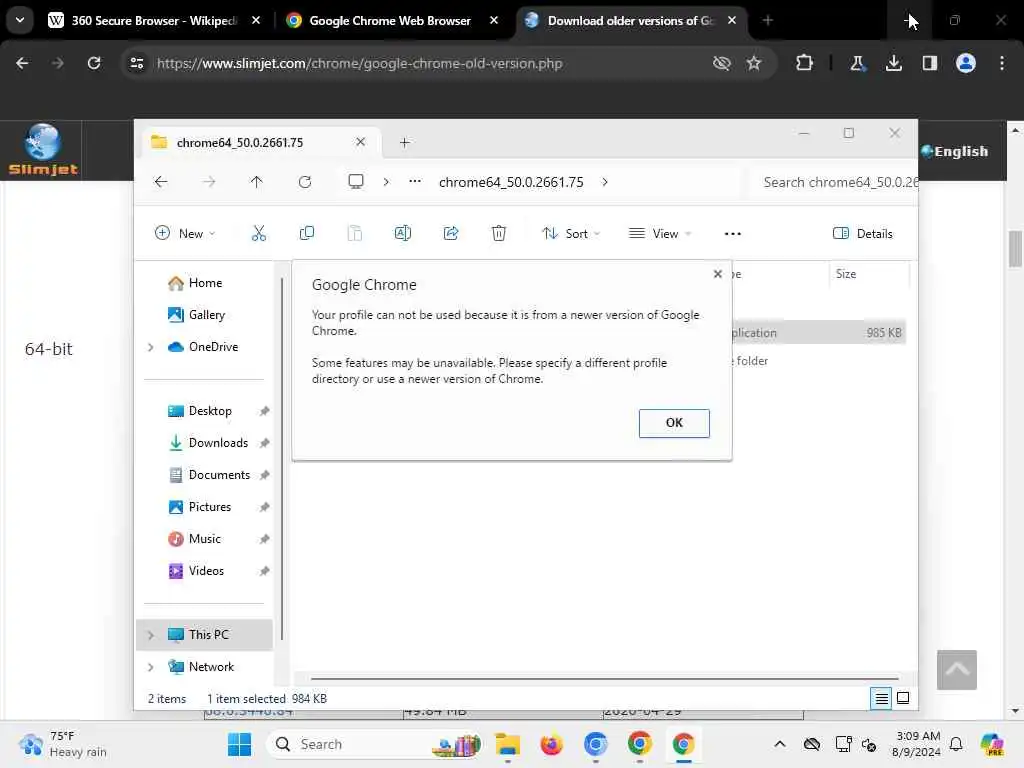Viewport: 1024px width, 768px height.
Task: Open the browser Downloads icon
Action: (893, 63)
